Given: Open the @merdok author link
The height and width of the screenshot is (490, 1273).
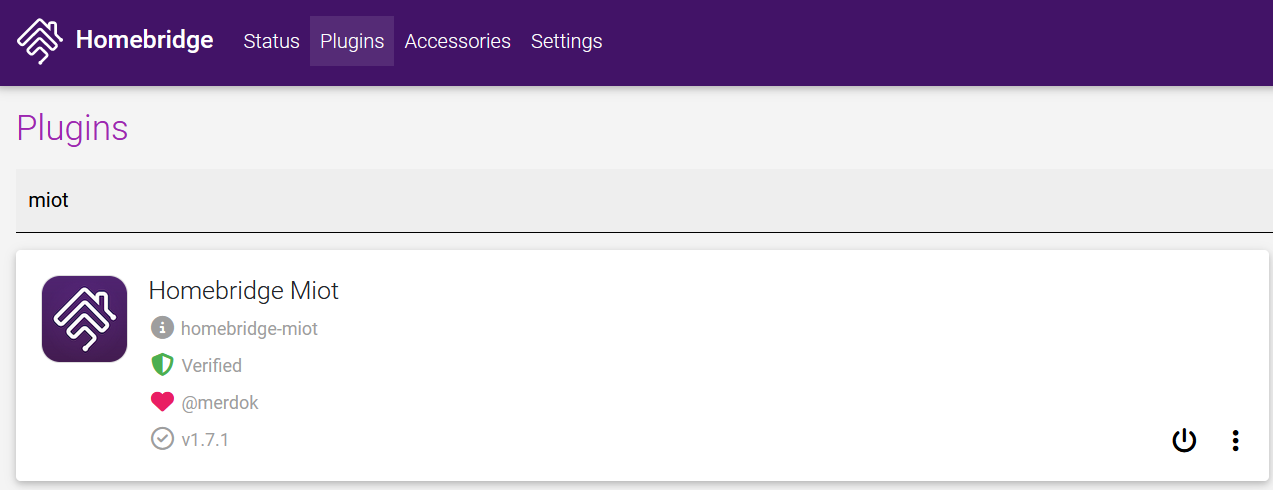Looking at the screenshot, I should tap(219, 403).
